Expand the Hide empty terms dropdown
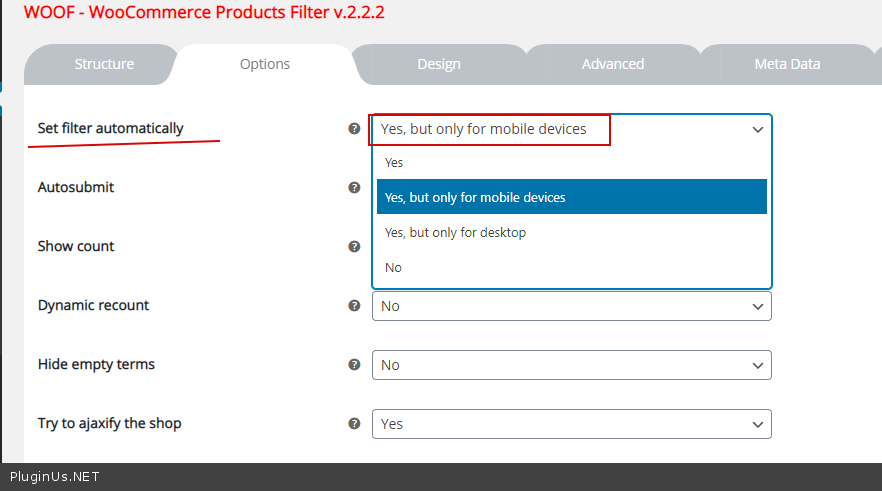The image size is (882, 491). tap(571, 365)
